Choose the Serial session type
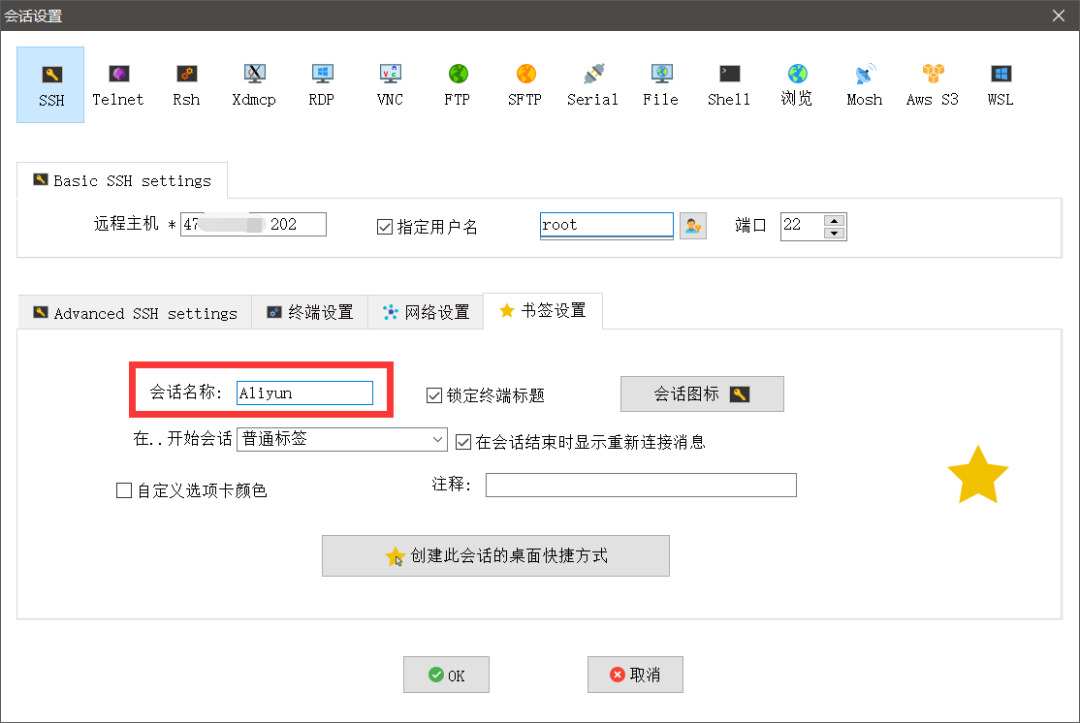1080x723 pixels. click(x=592, y=84)
